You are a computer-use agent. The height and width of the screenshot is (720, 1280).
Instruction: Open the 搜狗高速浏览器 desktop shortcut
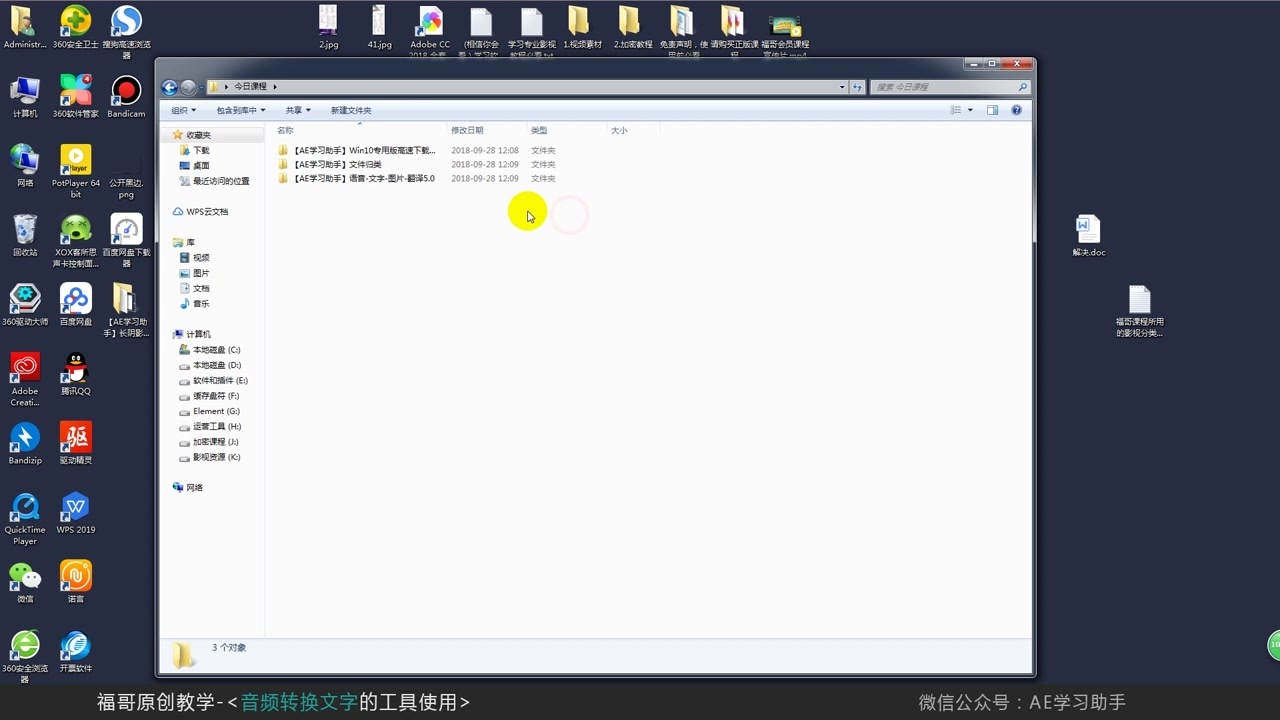coord(126,33)
